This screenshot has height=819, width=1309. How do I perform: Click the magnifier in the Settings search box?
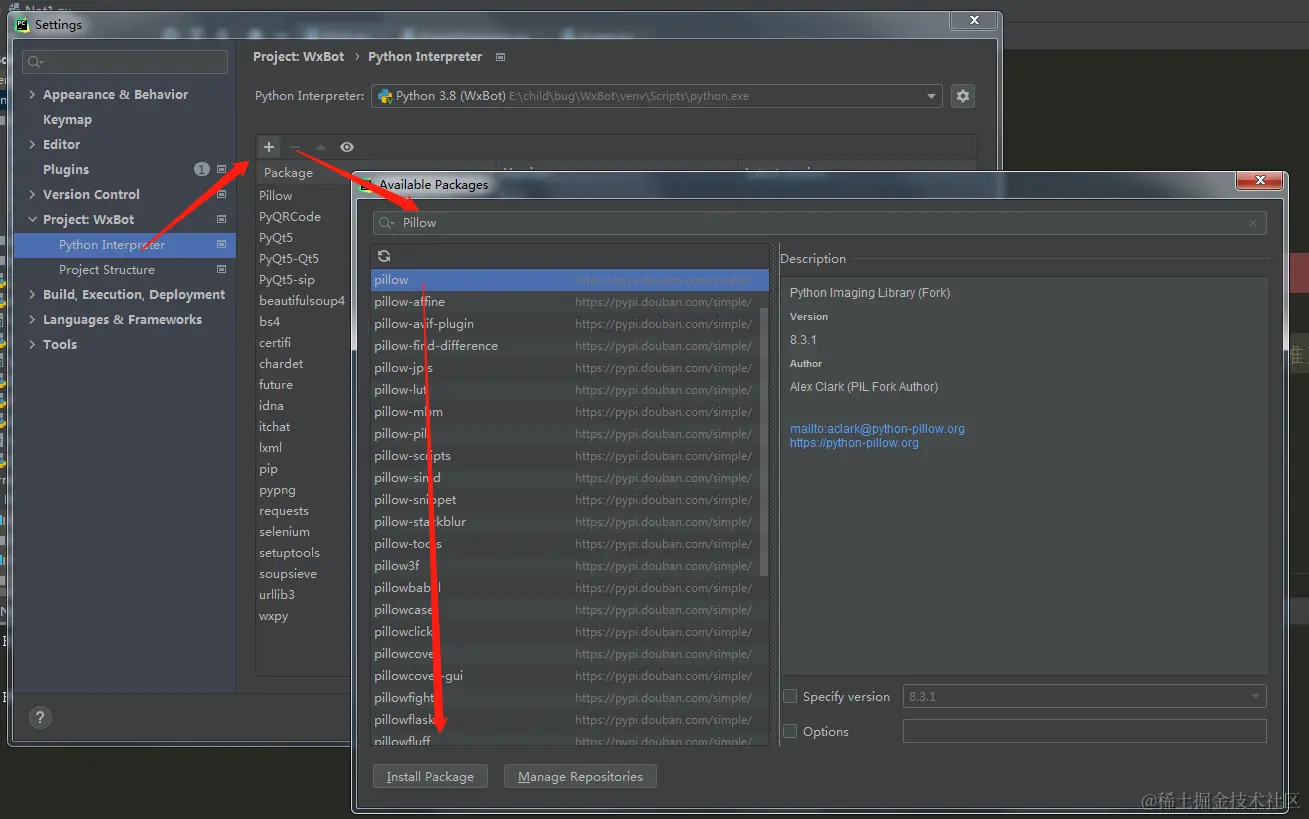(x=35, y=62)
